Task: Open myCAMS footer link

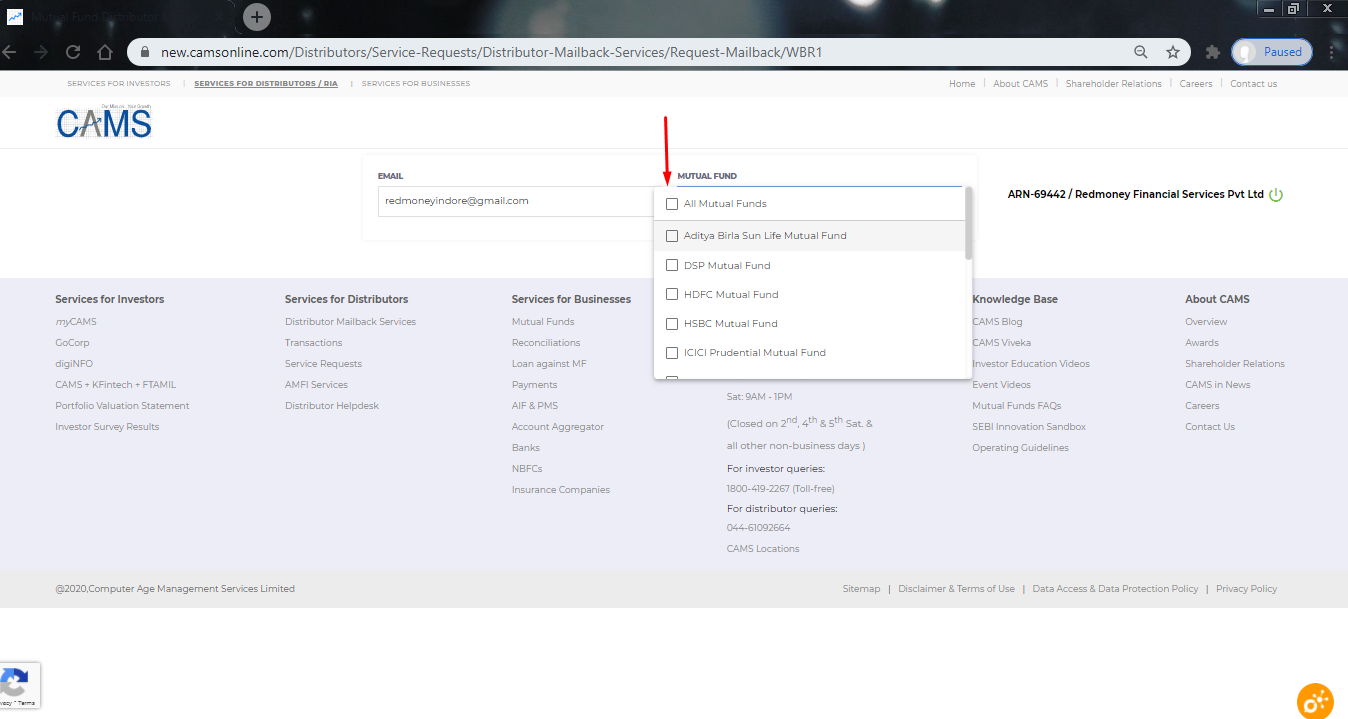Action: point(76,322)
